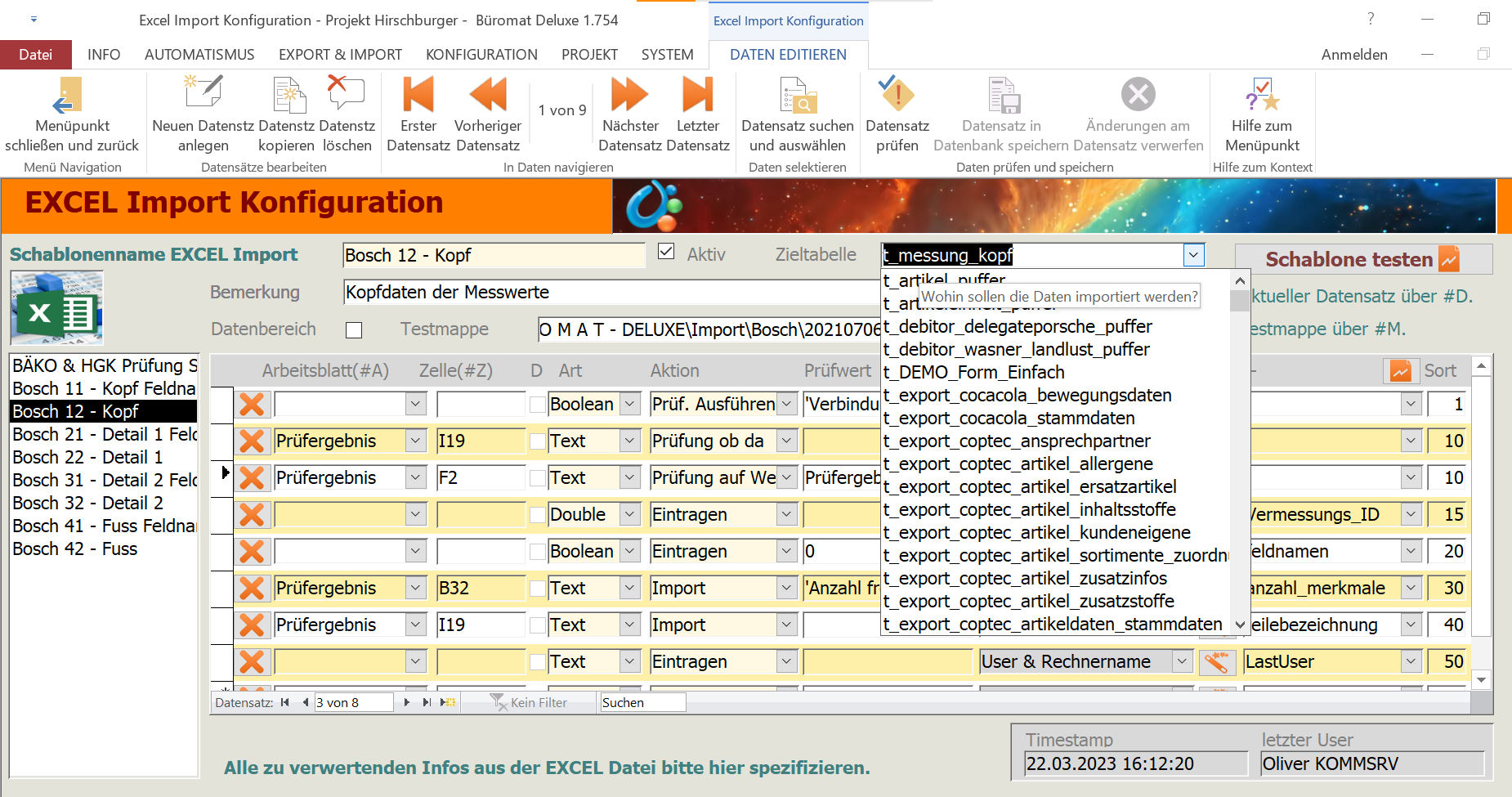The height and width of the screenshot is (797, 1512).
Task: Switch to EXPORT & IMPORT tab
Action: coord(340,55)
